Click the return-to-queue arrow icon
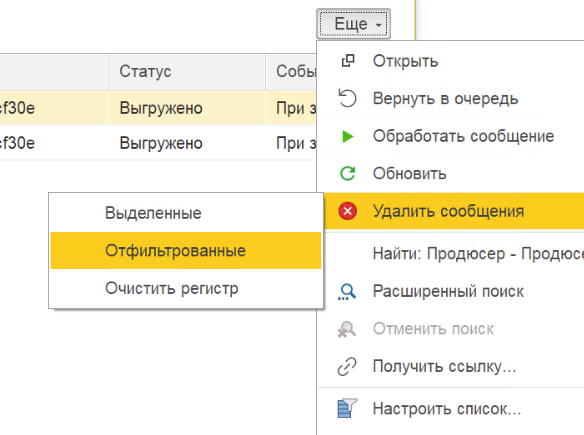Screen dimensions: 584x435 (x=347, y=98)
